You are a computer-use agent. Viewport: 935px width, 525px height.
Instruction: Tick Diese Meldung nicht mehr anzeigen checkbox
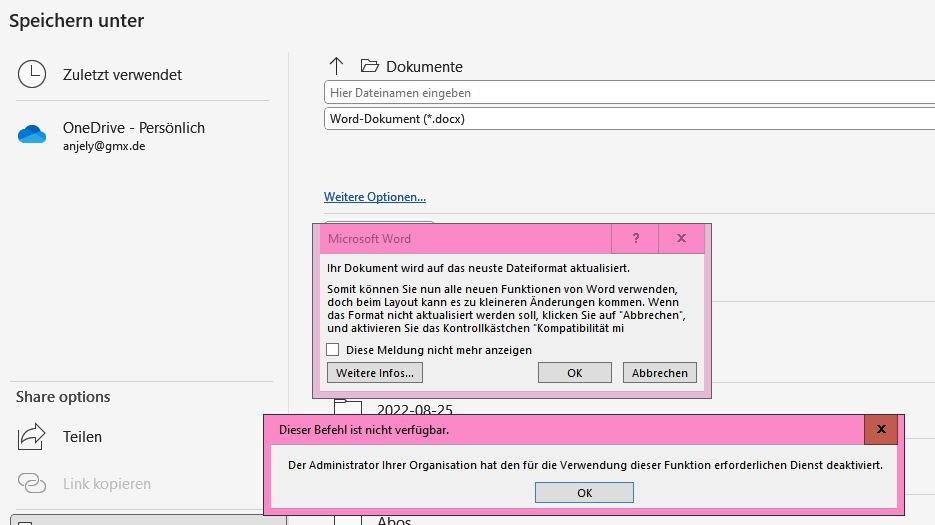coord(333,350)
